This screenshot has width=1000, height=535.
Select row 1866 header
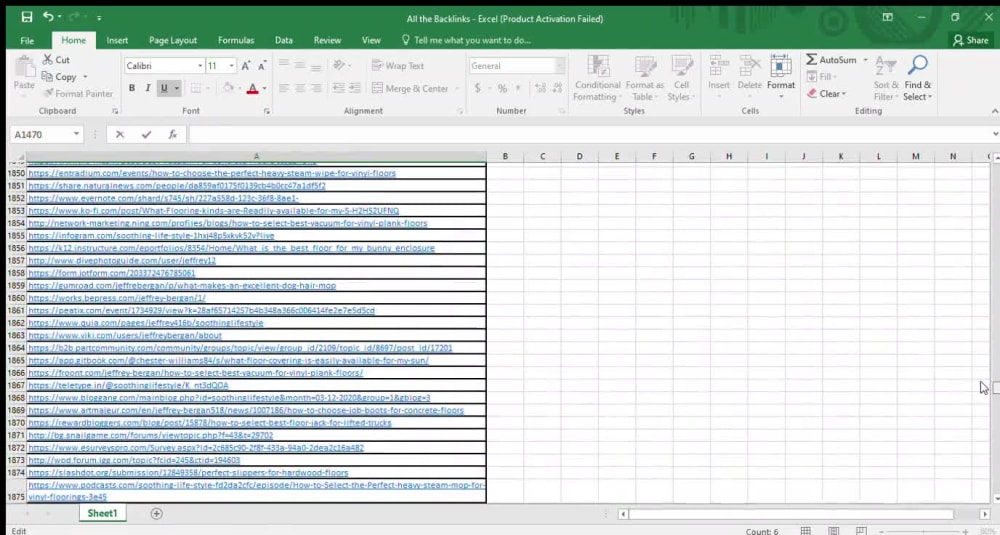click(16, 373)
